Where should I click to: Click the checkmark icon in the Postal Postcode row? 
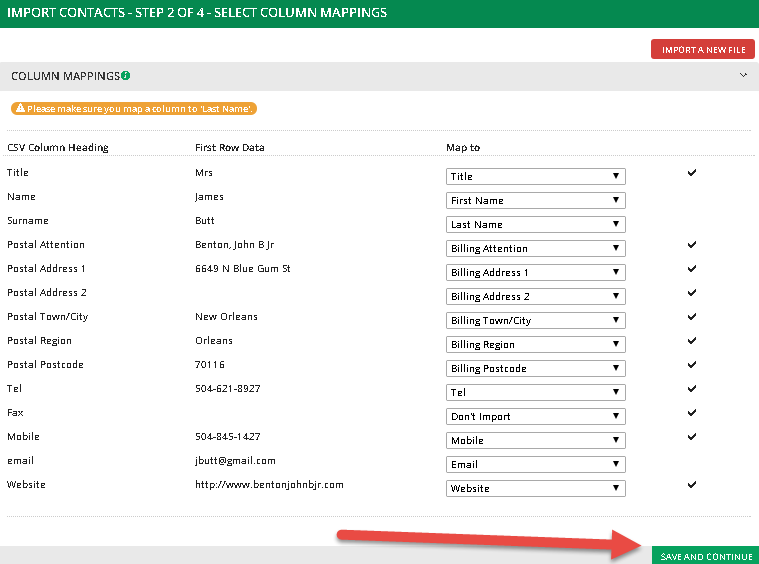(691, 365)
